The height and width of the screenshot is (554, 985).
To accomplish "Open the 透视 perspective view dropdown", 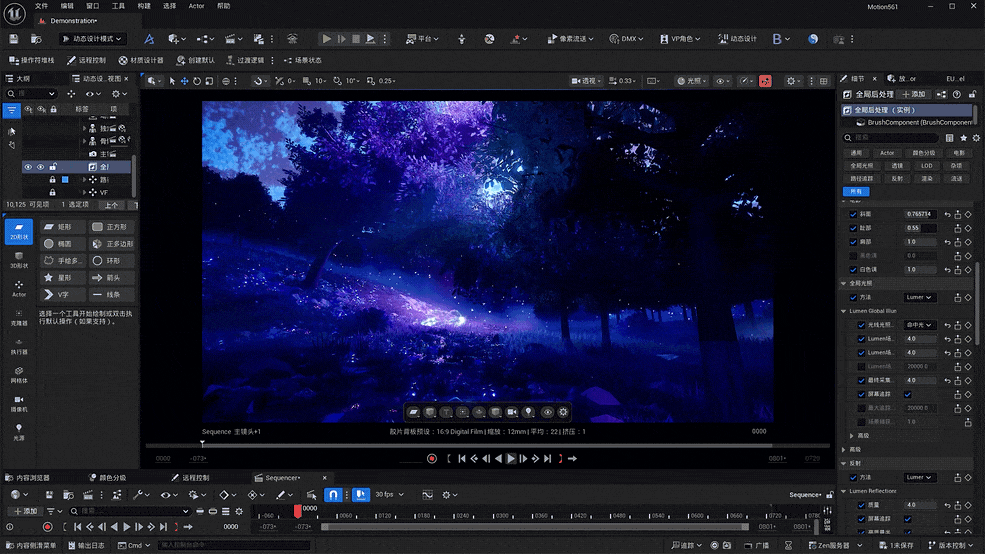I will [586, 81].
